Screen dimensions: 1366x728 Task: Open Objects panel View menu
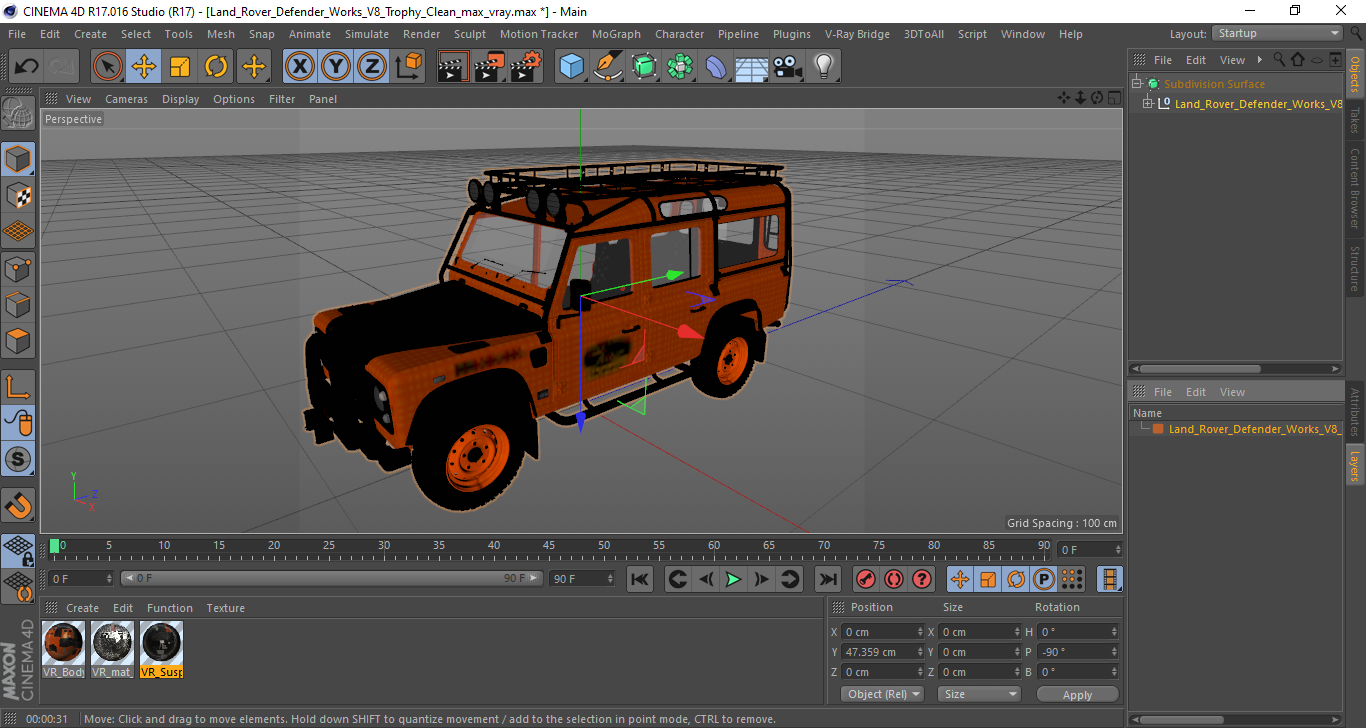(x=1232, y=60)
